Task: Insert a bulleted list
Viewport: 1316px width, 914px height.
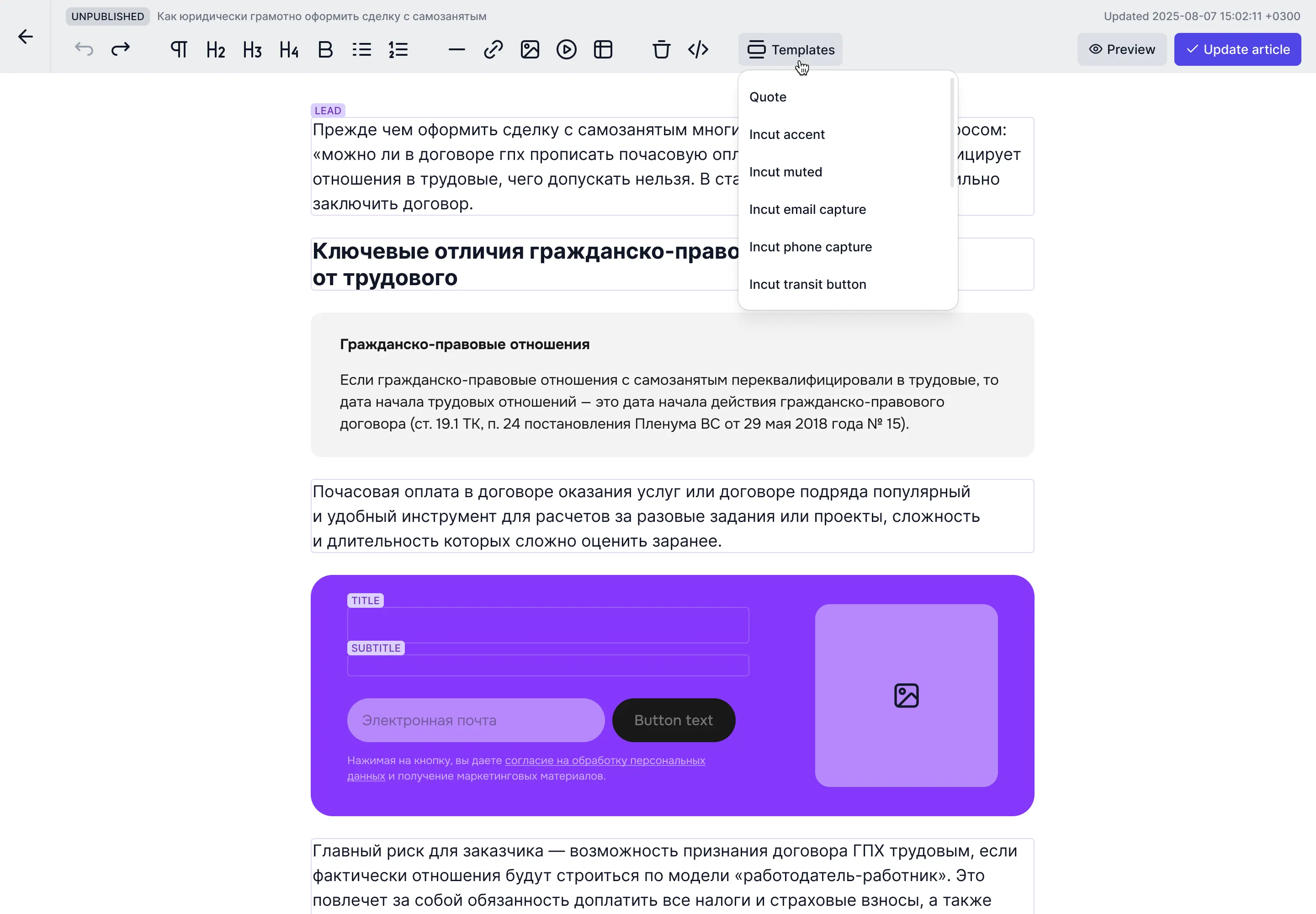Action: [362, 49]
